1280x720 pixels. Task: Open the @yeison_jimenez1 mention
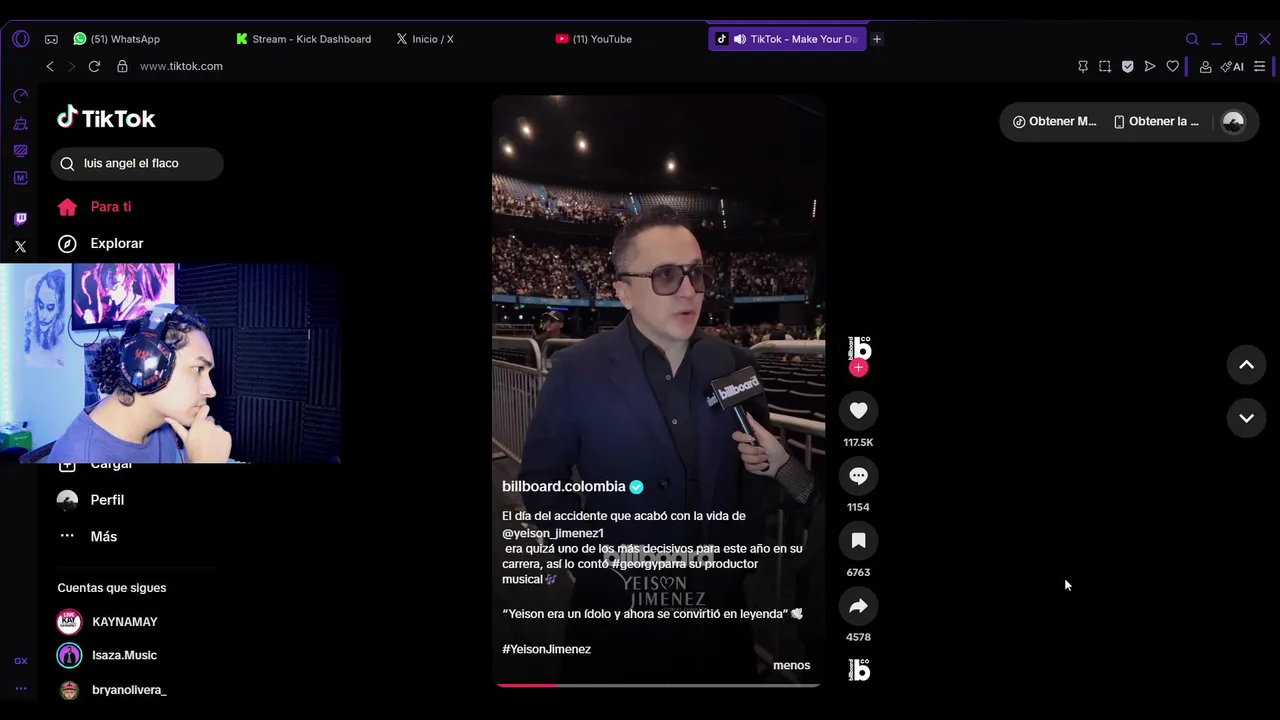(x=553, y=533)
